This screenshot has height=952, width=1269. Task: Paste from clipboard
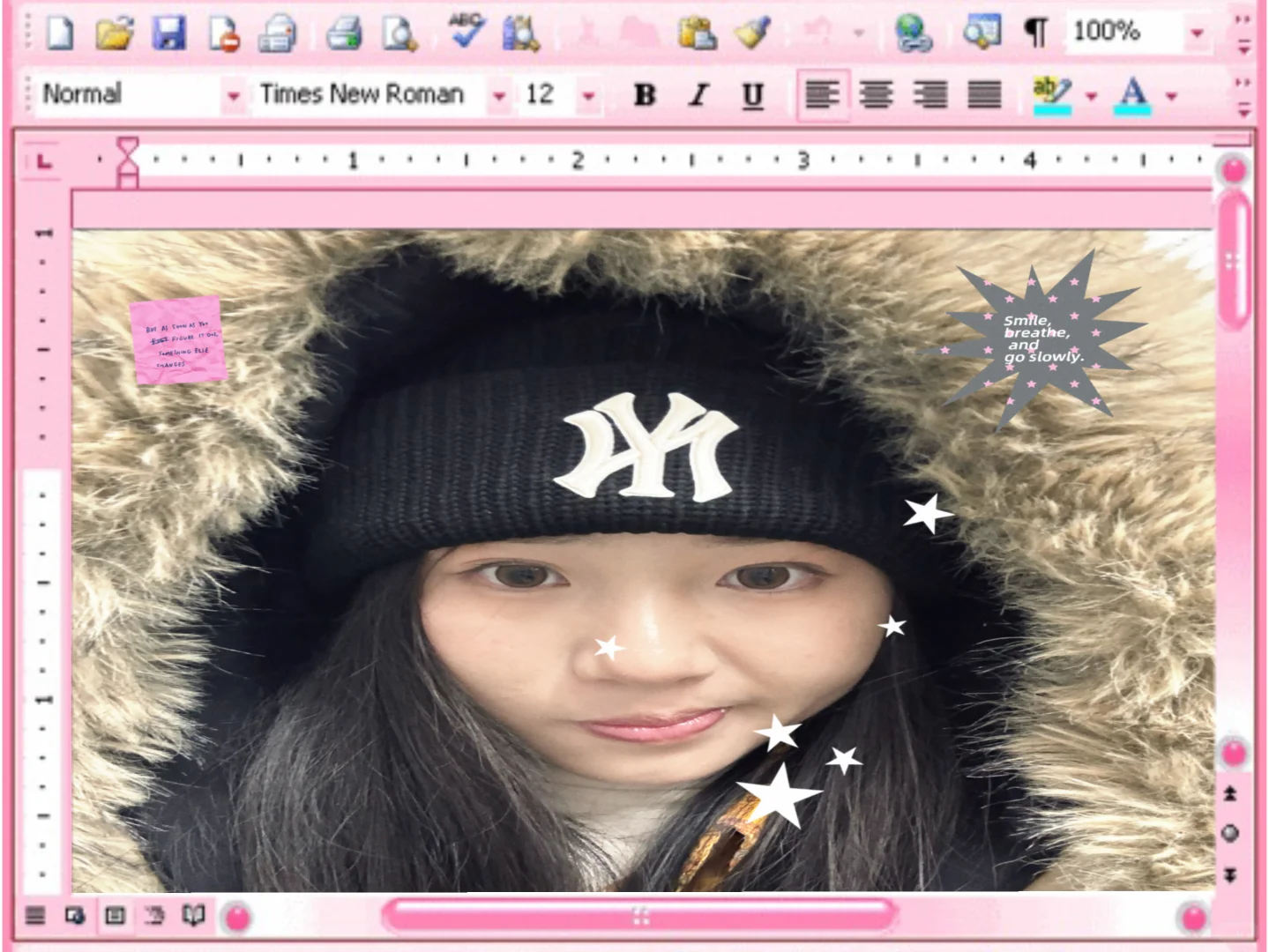click(697, 33)
